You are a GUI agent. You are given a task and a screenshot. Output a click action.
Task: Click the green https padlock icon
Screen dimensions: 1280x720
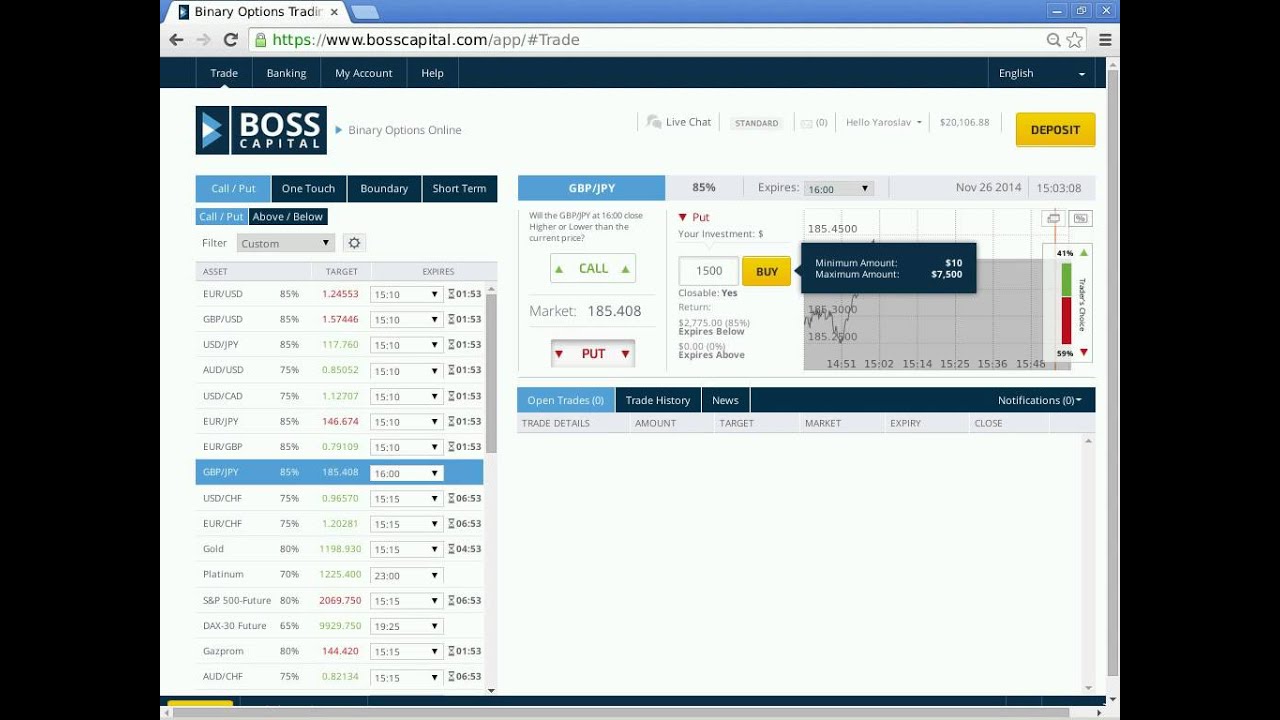pos(261,40)
